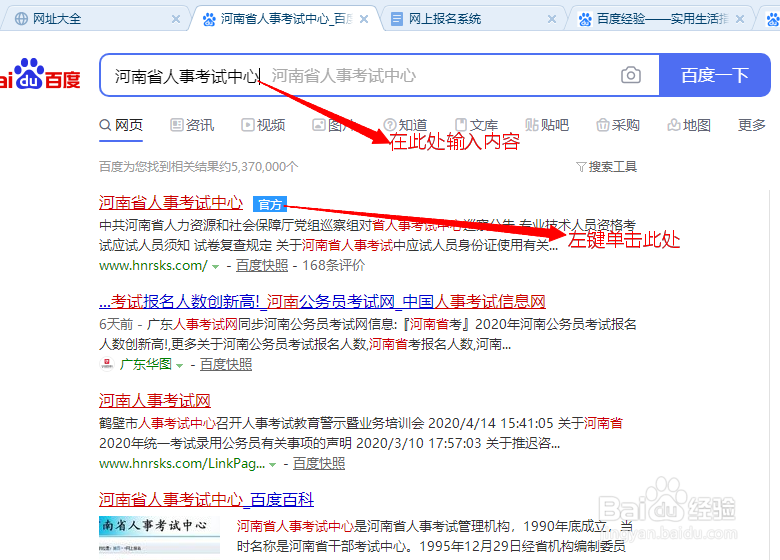
Task: Close the 网上报名系统 tab
Action: coord(552,19)
